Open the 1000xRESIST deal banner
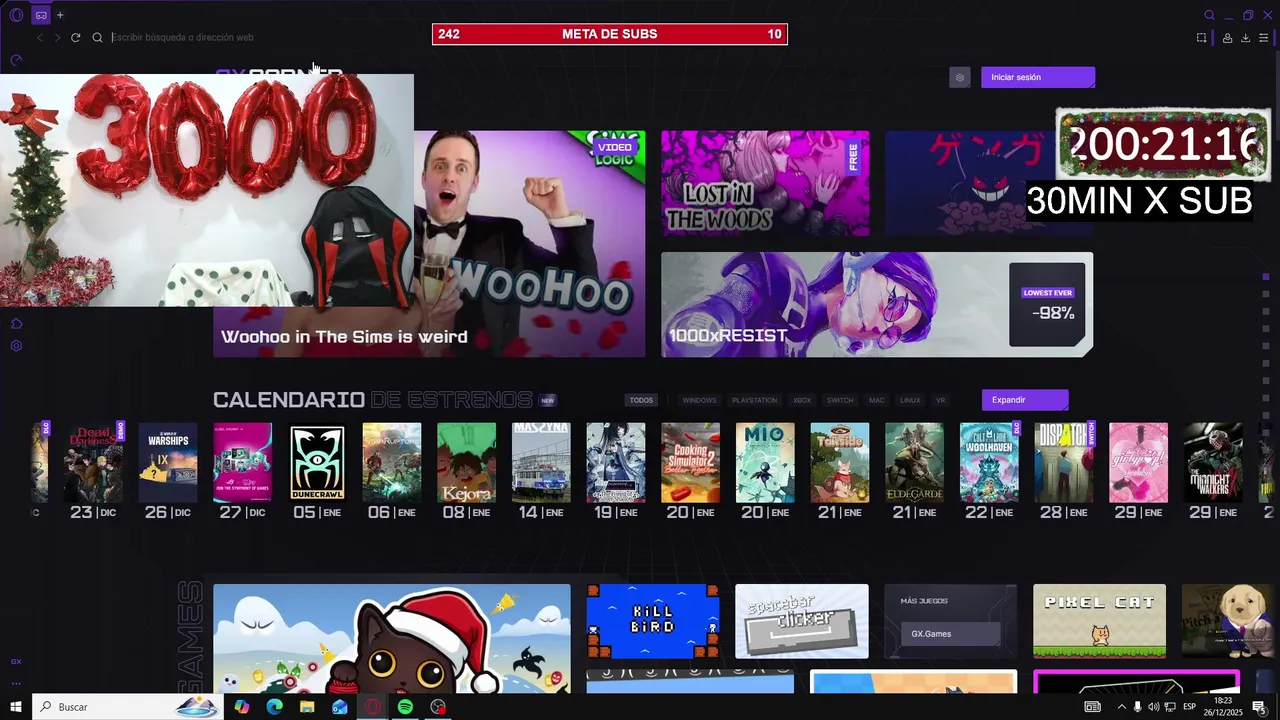 pos(877,304)
